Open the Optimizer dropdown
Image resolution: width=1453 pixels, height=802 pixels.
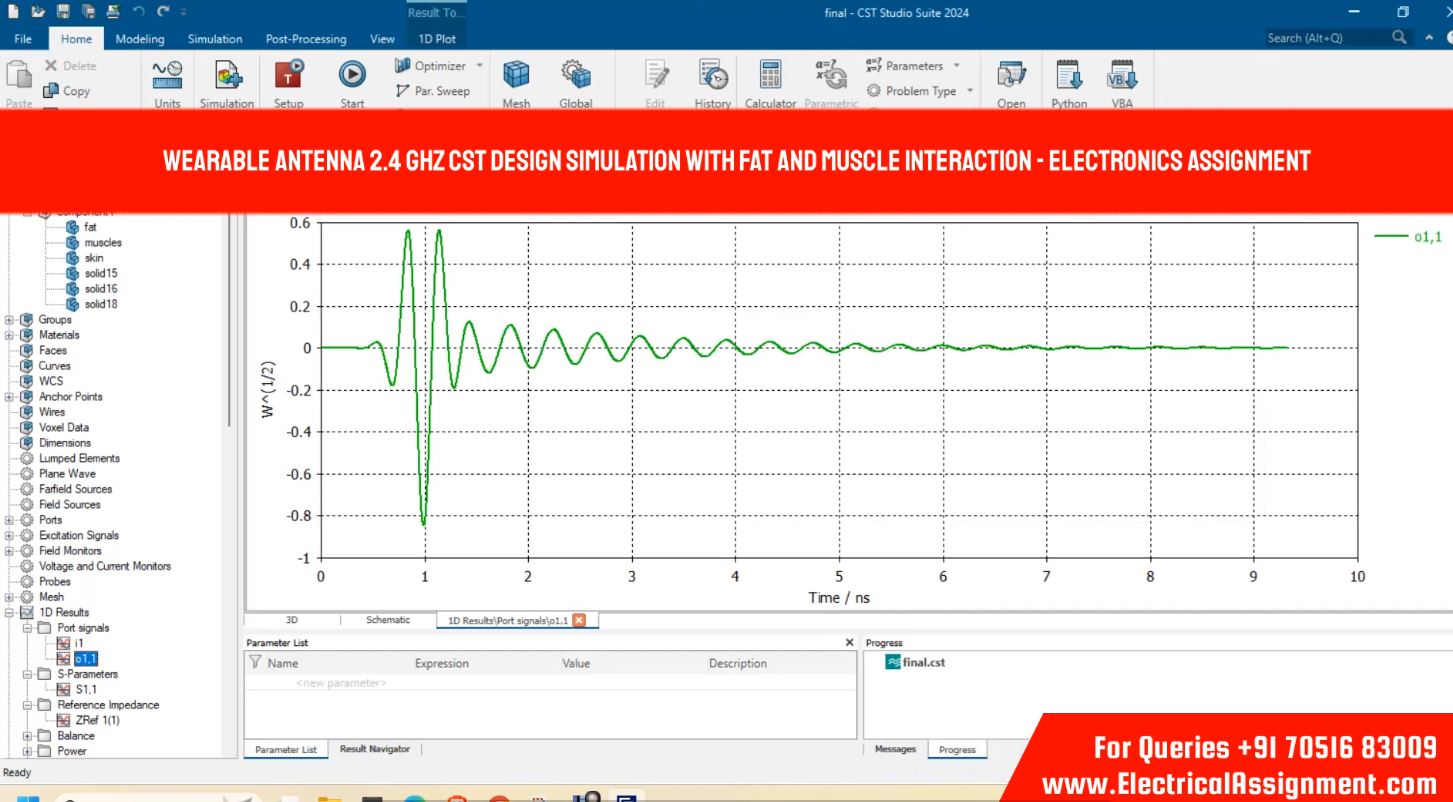coord(479,66)
